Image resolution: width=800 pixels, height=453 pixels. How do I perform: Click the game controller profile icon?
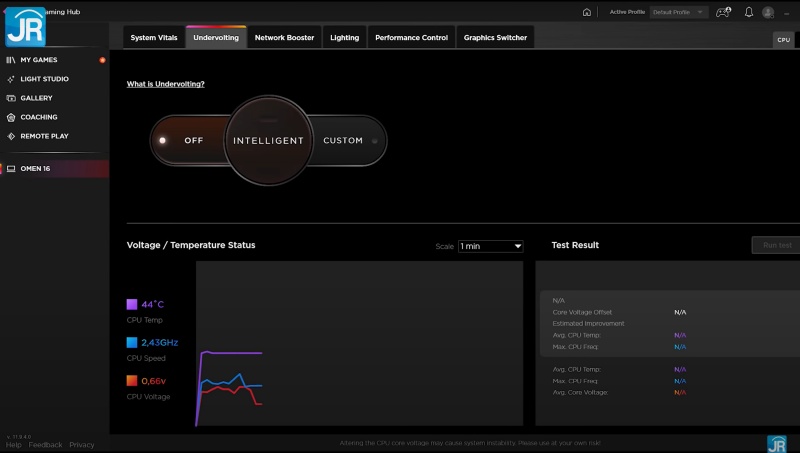coord(722,12)
